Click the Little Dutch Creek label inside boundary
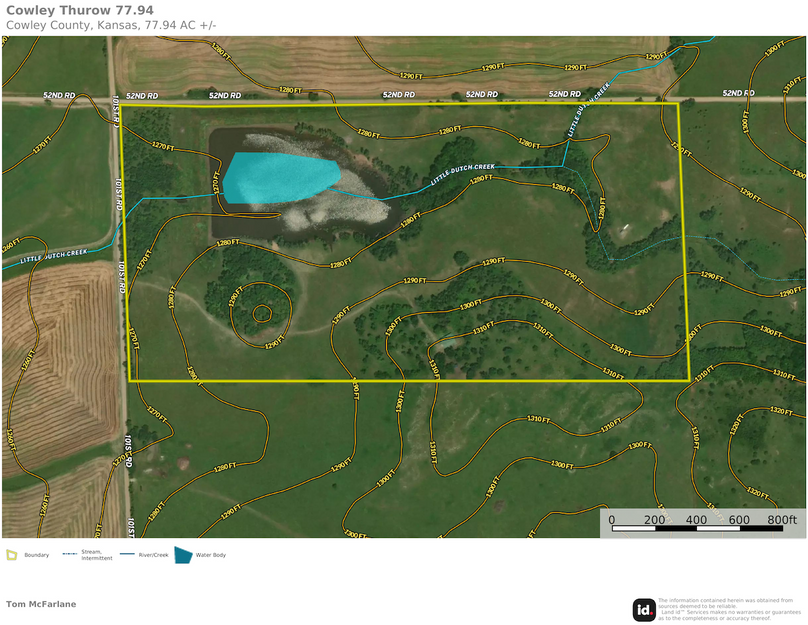The image size is (808, 625). click(463, 174)
